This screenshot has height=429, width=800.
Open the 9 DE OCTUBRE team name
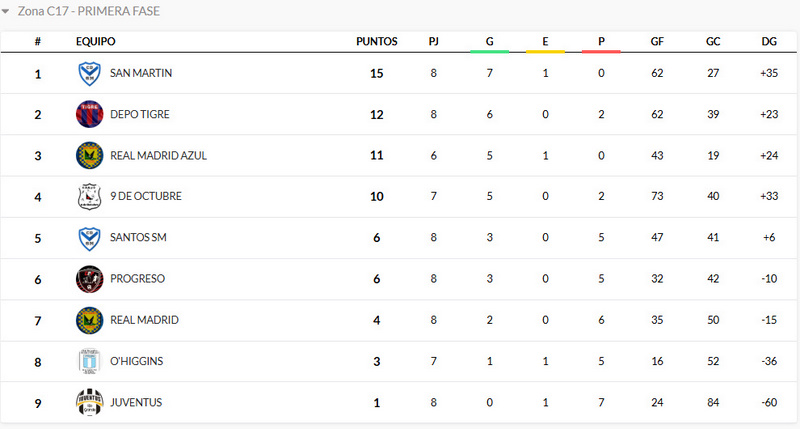pos(146,196)
